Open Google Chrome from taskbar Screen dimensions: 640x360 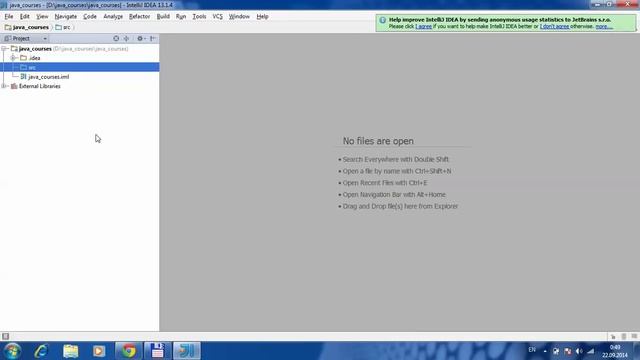tap(129, 351)
